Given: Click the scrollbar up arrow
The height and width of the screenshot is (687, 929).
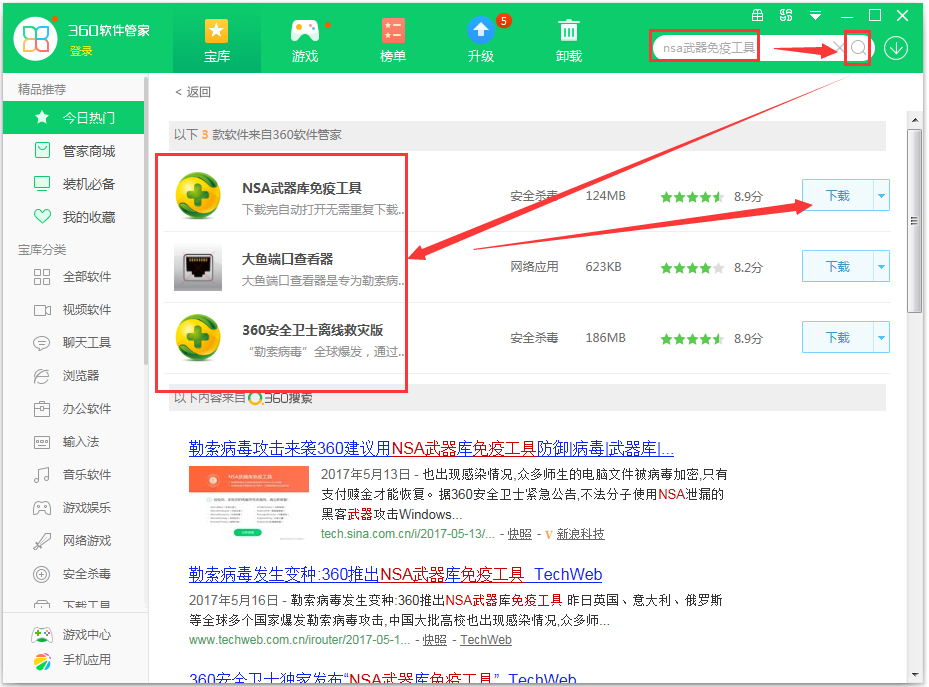Looking at the screenshot, I should [915, 120].
